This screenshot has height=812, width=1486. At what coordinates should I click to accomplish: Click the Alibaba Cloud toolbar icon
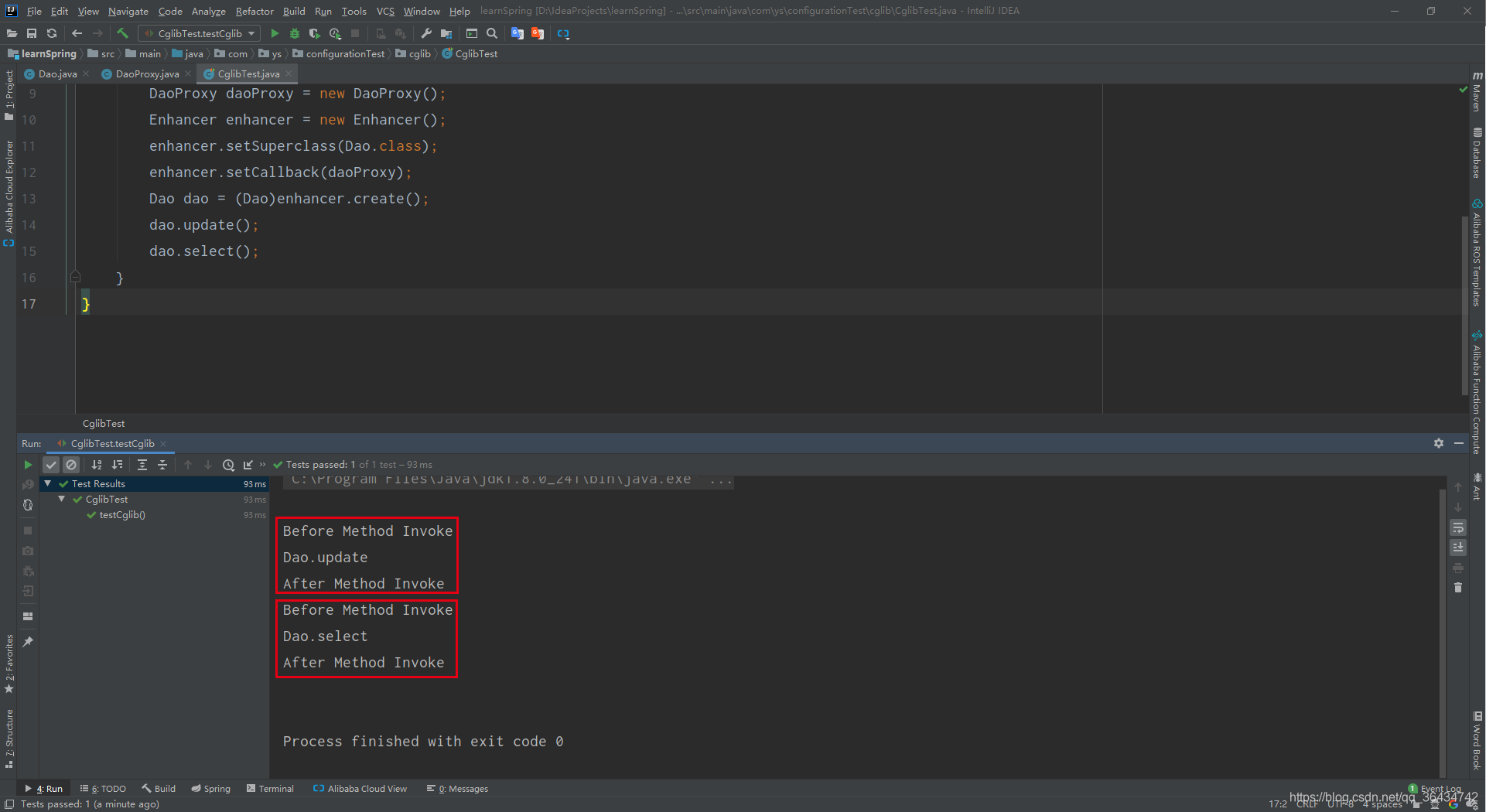[563, 33]
